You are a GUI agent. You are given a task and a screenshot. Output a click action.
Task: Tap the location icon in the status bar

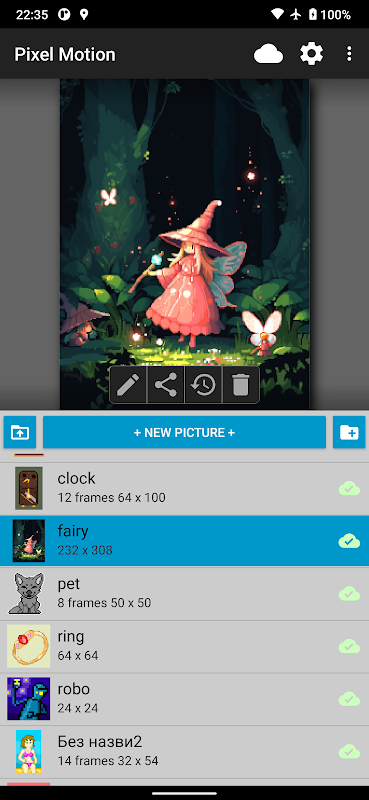[x=84, y=15]
